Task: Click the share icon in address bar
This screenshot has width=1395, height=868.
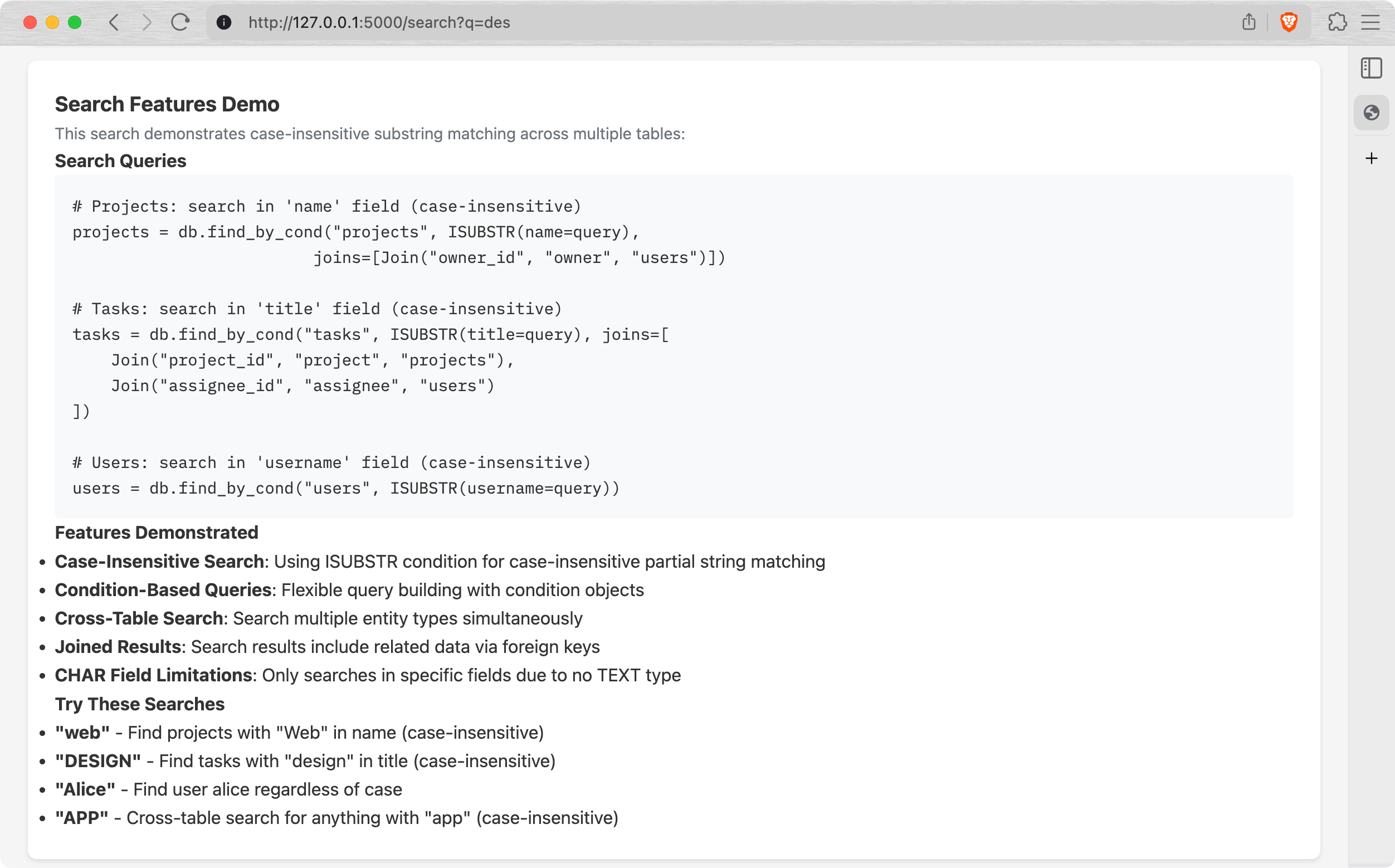Action: click(1248, 22)
